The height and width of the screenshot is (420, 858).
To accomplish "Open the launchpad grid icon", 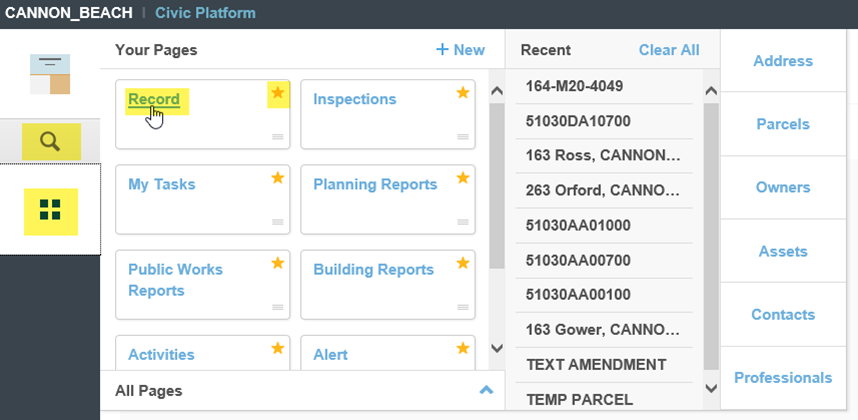I will coord(50,210).
